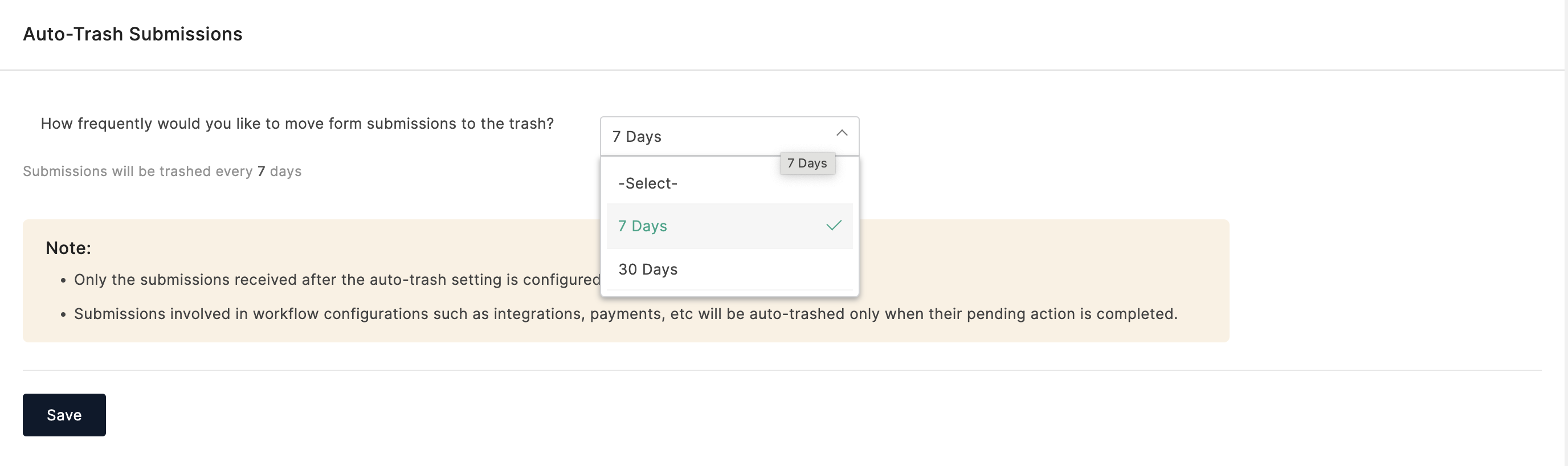Click the Note: heading
1568x466 pixels.
[68, 248]
